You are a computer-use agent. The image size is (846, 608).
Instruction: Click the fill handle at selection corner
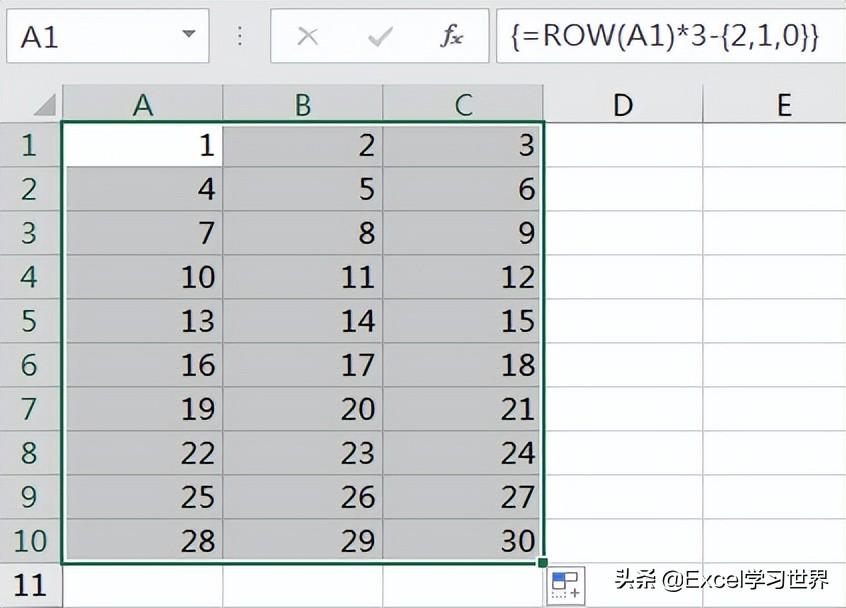tap(544, 562)
